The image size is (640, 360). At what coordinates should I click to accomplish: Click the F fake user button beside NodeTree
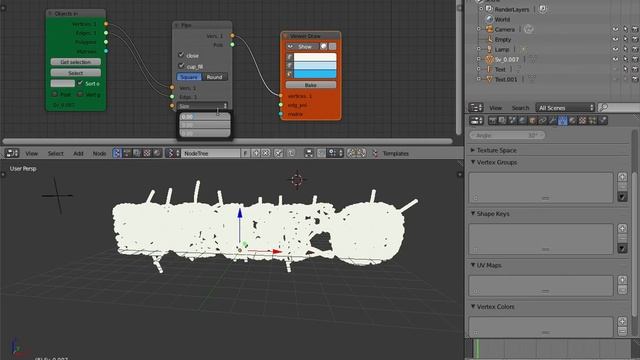[x=245, y=153]
